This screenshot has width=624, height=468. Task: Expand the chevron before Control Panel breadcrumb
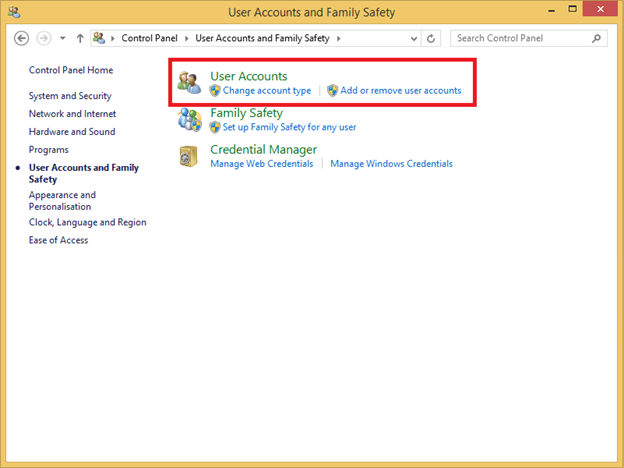point(113,39)
